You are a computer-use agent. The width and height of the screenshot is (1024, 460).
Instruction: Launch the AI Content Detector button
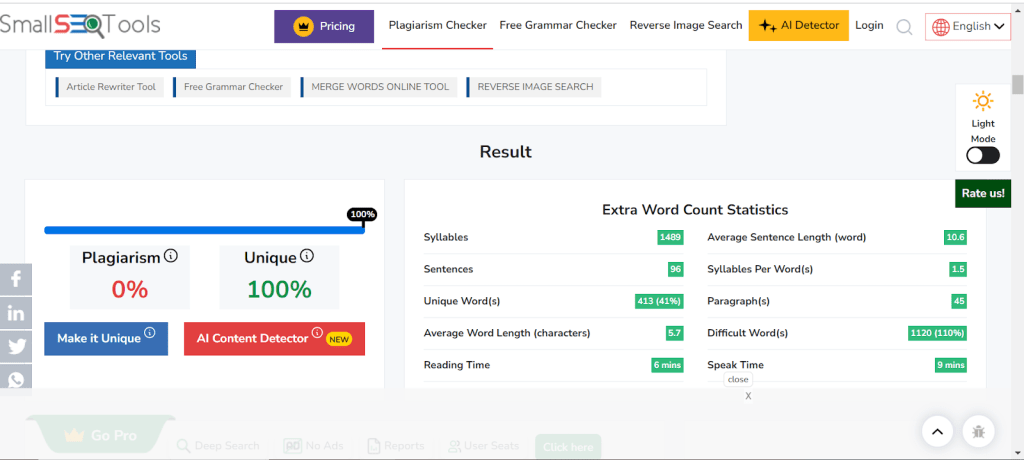(273, 338)
